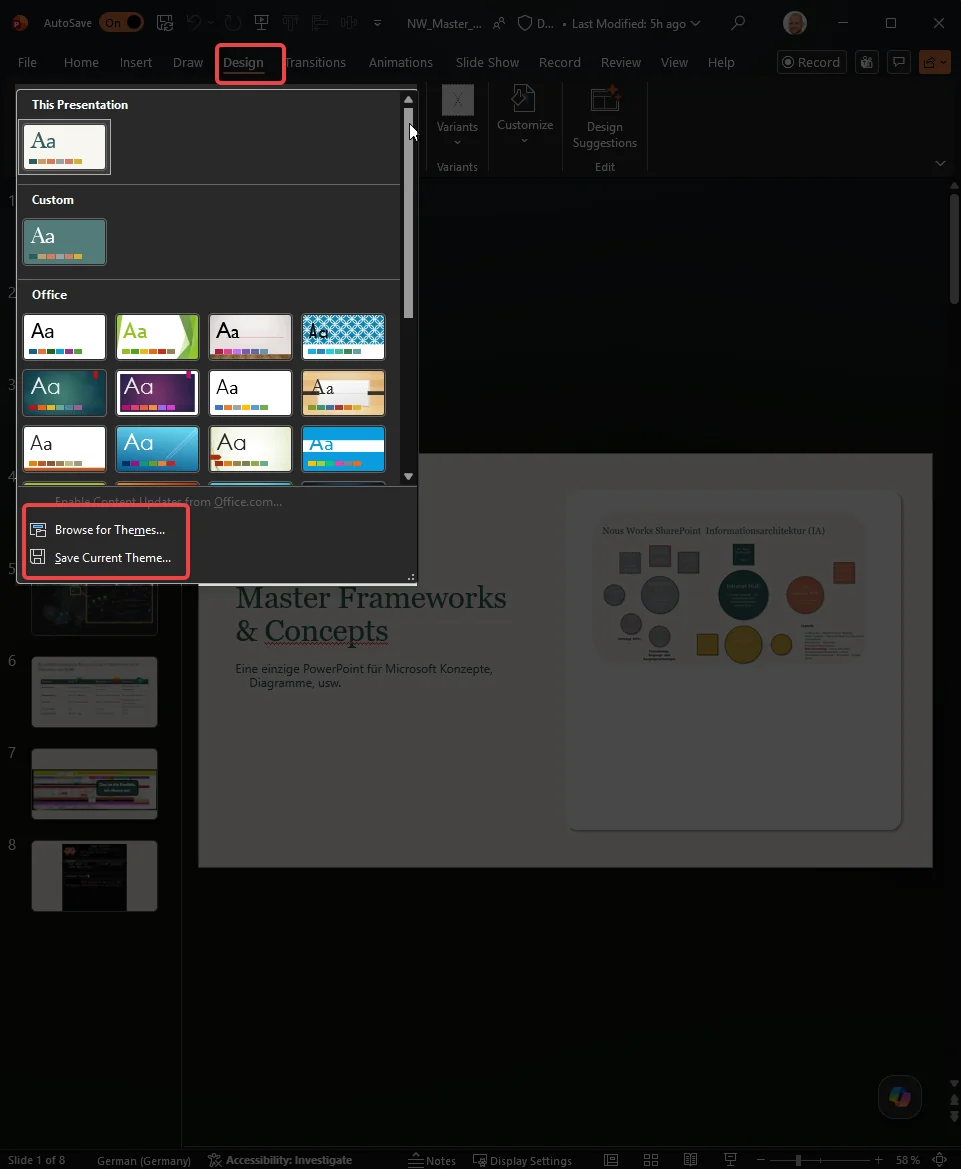
Task: Toggle the Notes pane
Action: pyautogui.click(x=432, y=1160)
